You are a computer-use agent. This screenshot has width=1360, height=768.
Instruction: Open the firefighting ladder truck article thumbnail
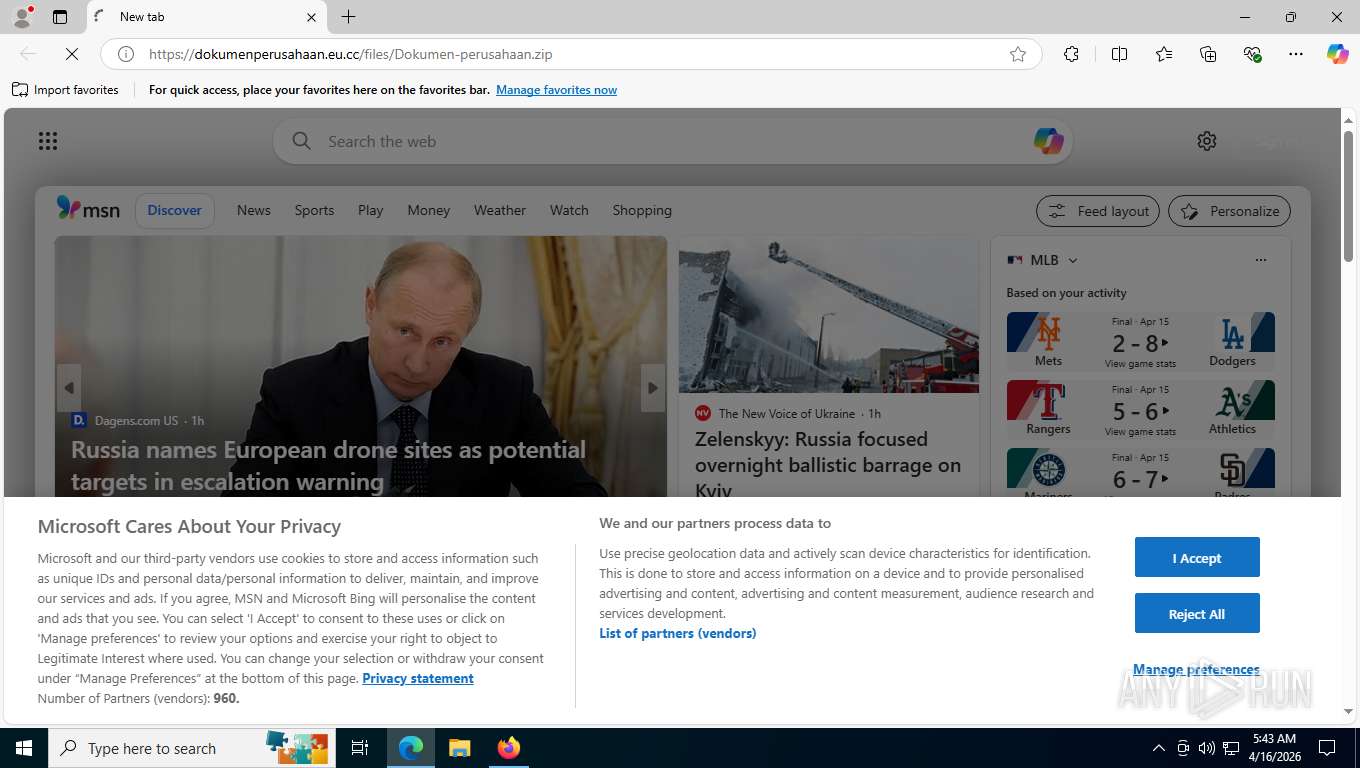(x=829, y=315)
